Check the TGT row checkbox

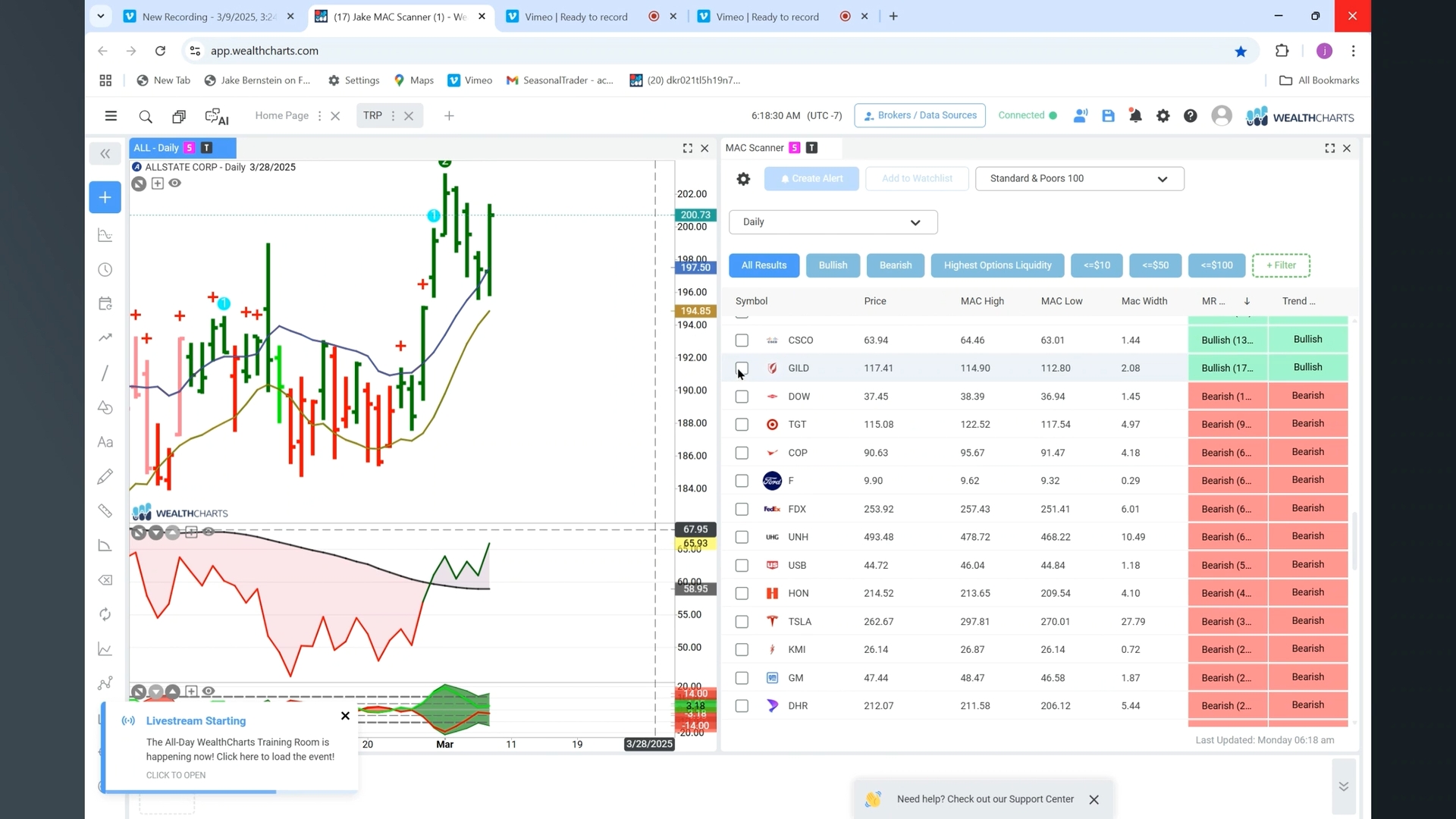click(x=742, y=425)
